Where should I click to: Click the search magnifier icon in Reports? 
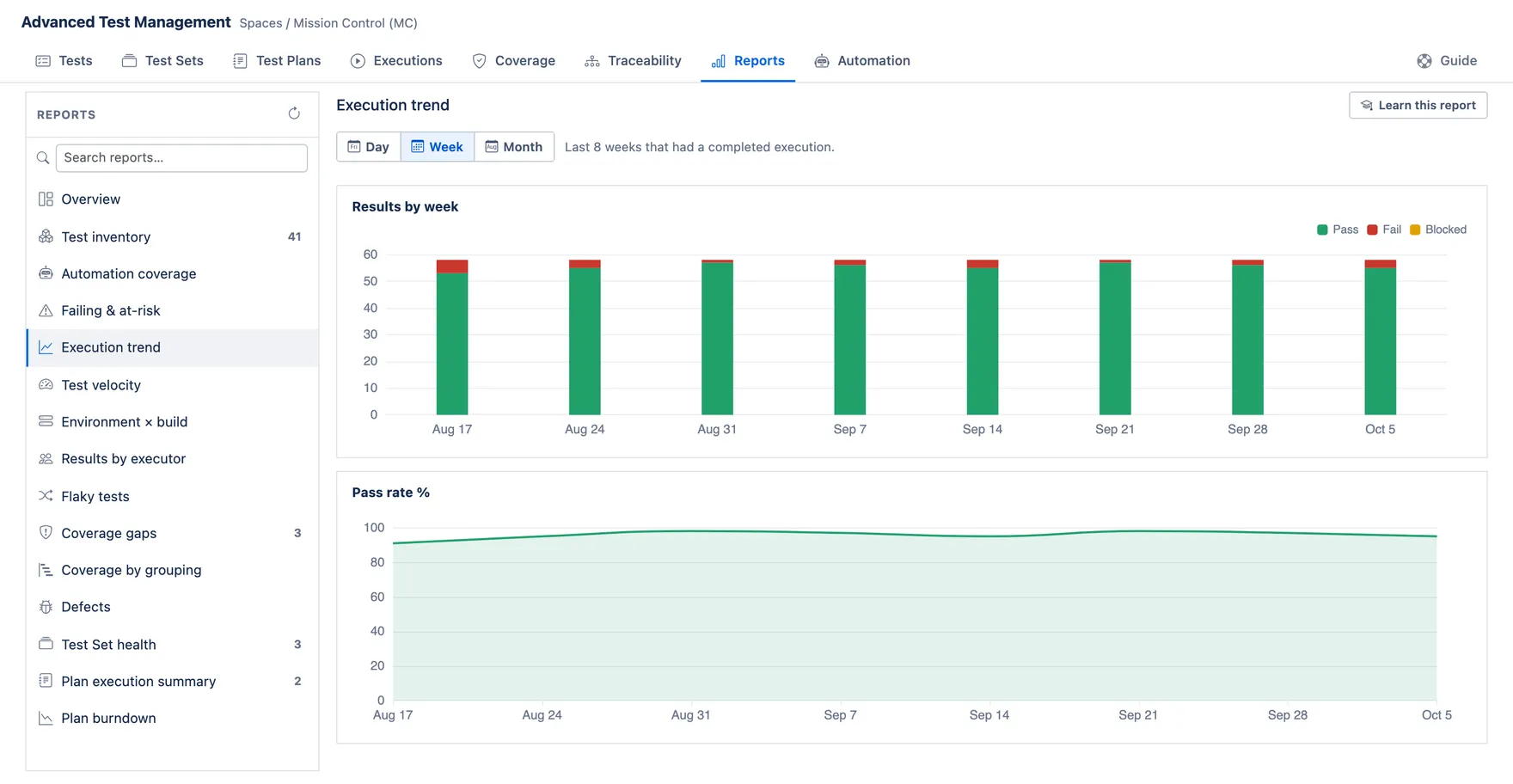43,158
